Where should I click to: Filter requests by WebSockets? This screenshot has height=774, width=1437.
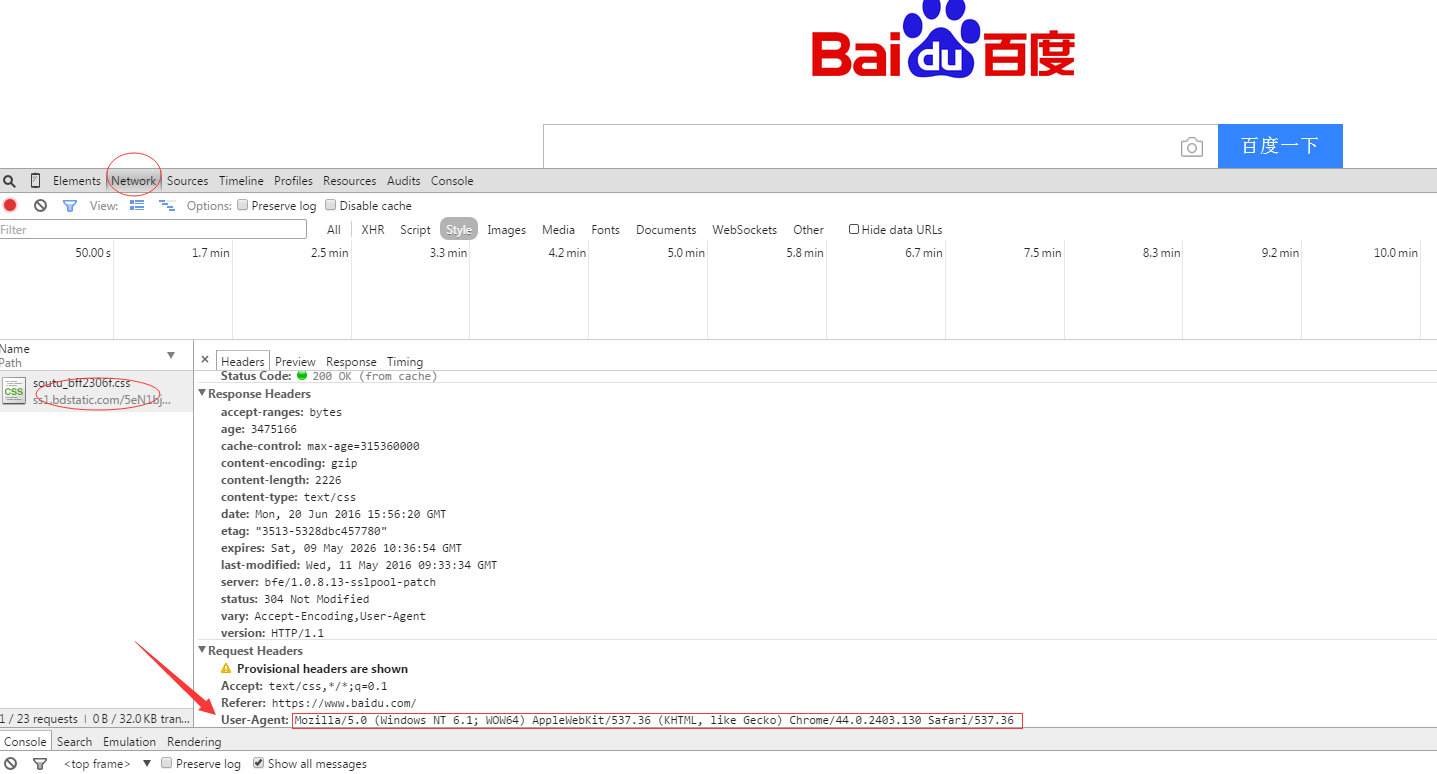coord(744,229)
